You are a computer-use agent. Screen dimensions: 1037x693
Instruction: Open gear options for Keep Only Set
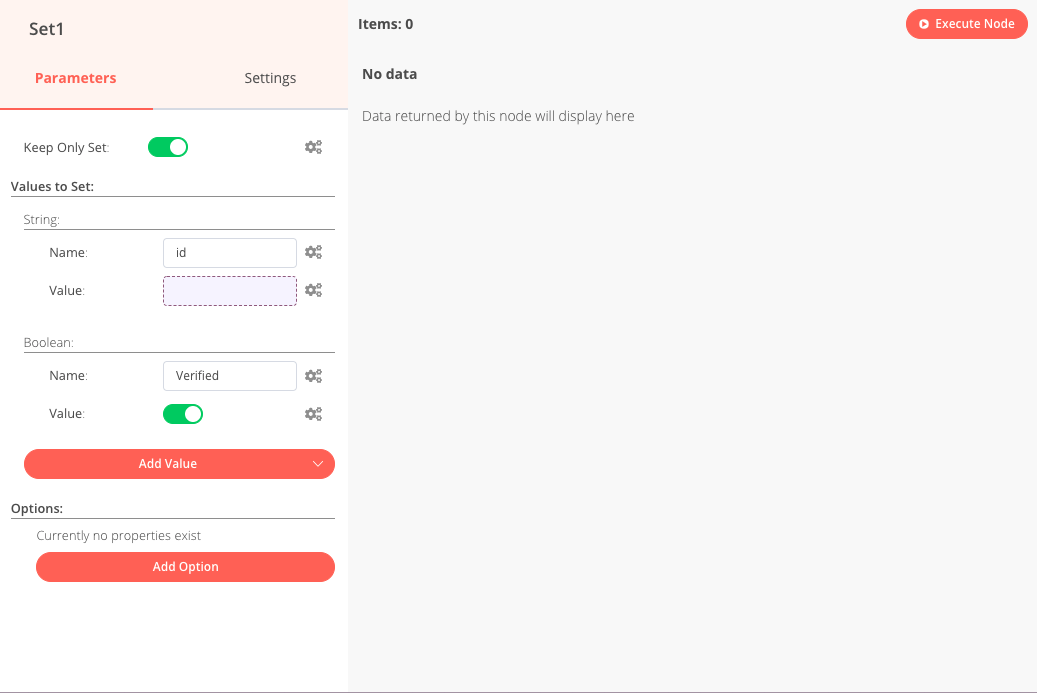pyautogui.click(x=313, y=148)
